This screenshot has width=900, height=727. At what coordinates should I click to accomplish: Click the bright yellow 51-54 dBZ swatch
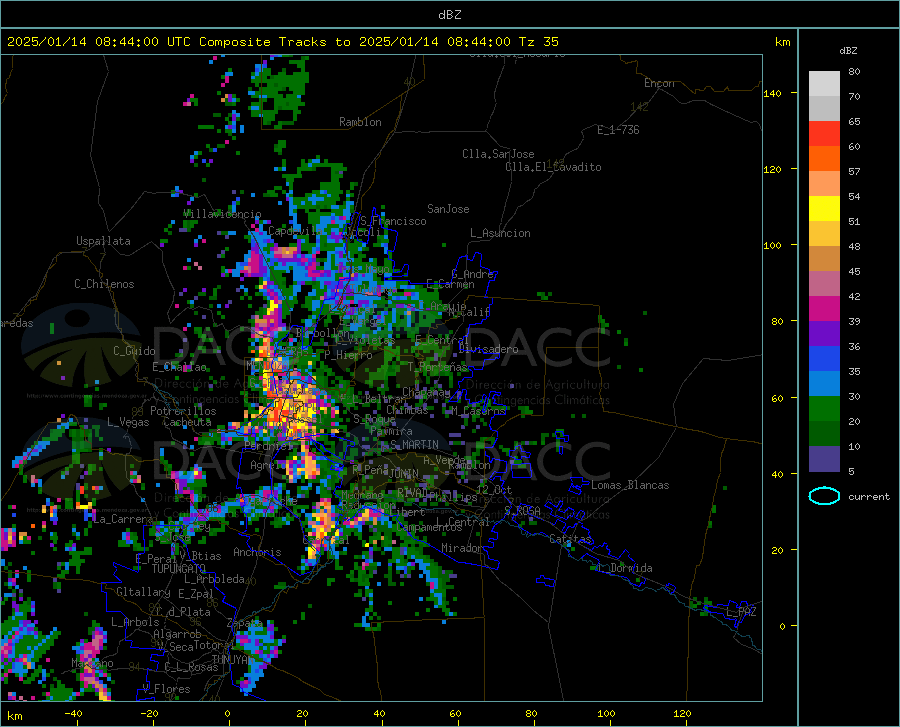[824, 209]
